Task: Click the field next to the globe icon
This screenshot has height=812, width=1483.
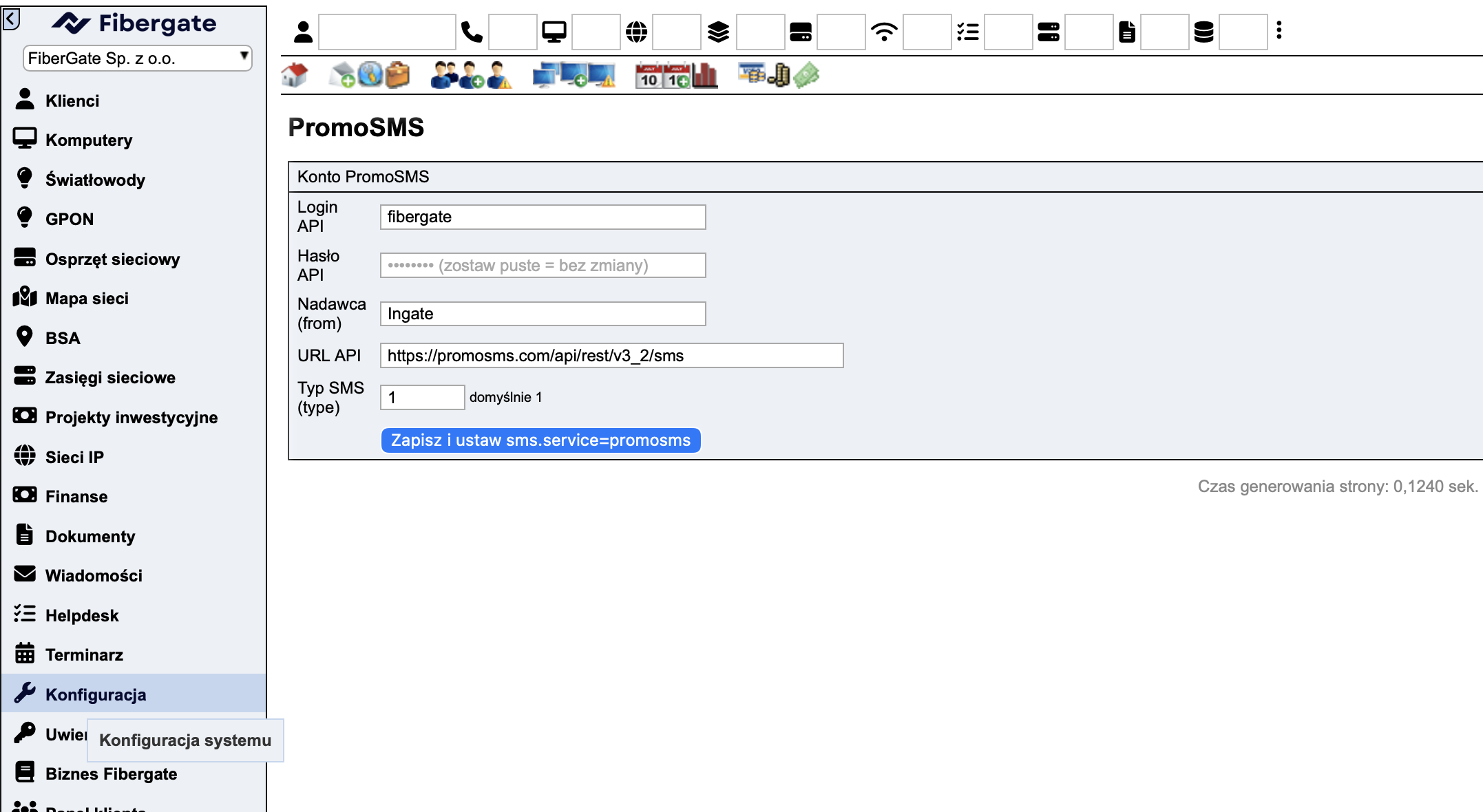Action: click(677, 32)
